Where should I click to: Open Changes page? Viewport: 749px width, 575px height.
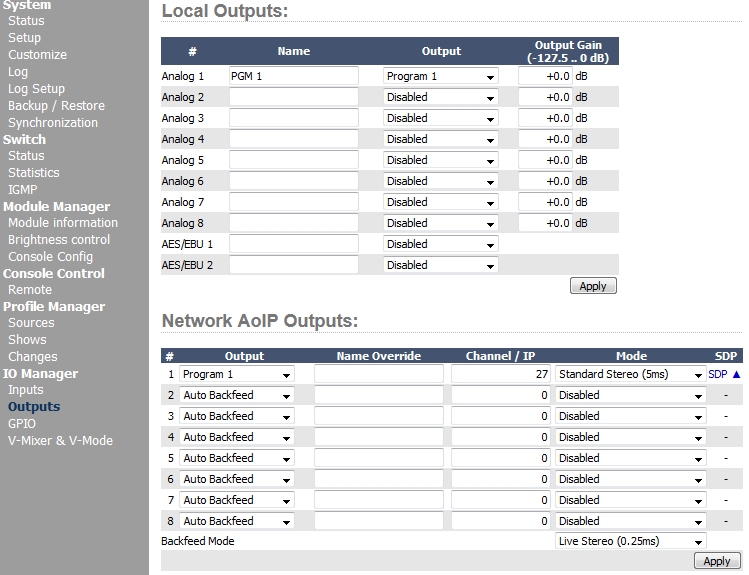pyautogui.click(x=32, y=357)
